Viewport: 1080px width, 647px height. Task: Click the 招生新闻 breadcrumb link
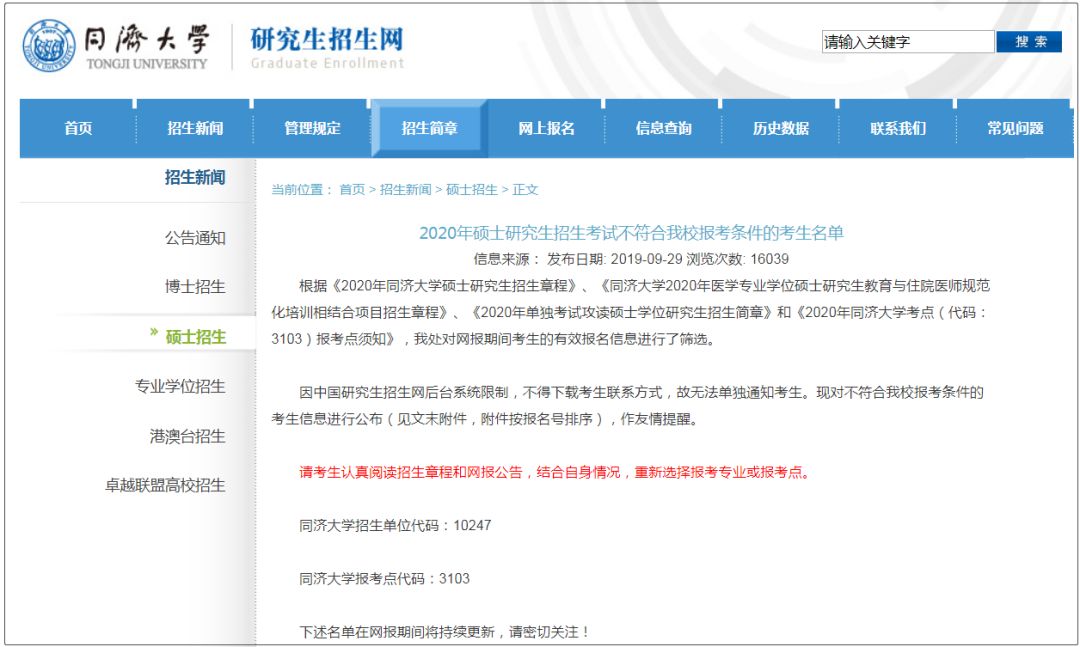click(405, 189)
